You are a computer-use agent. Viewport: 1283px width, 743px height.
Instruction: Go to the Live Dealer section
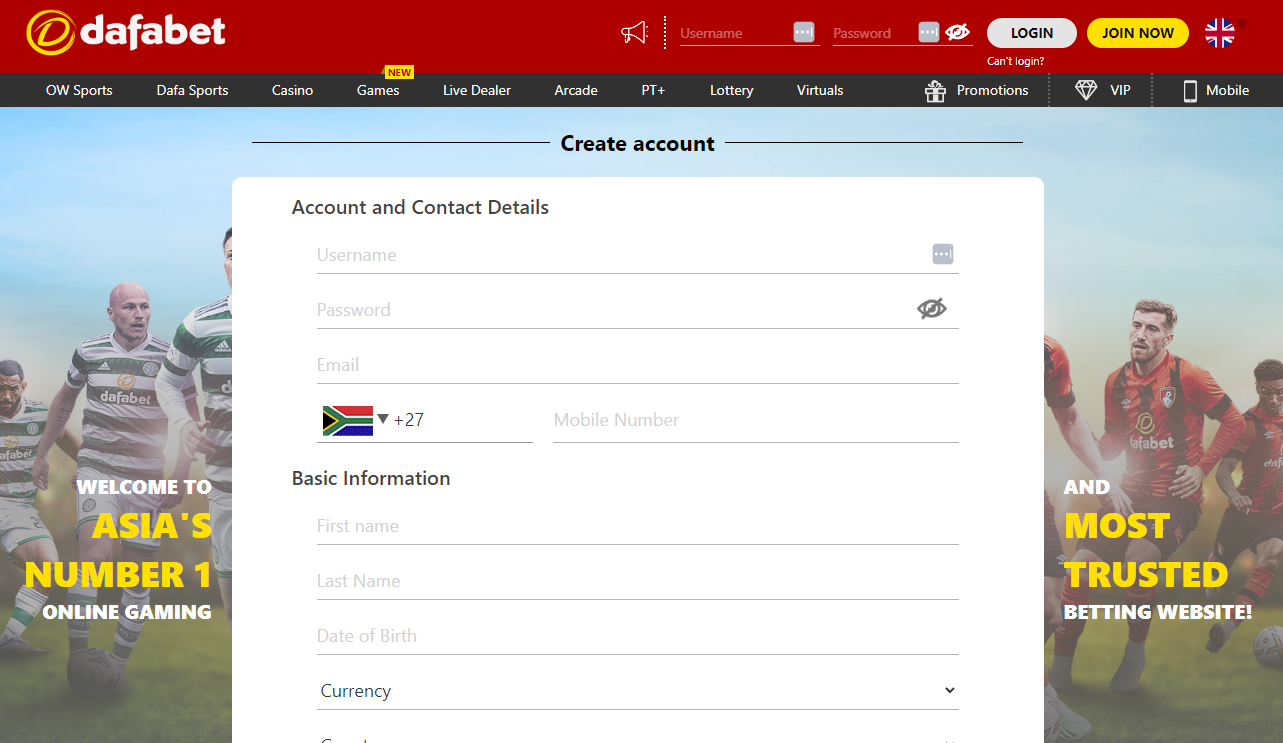click(476, 90)
